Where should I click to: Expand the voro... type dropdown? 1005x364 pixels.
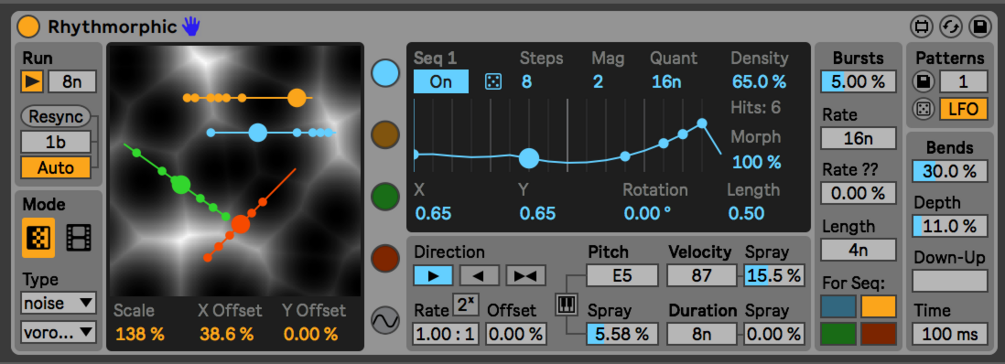58,331
